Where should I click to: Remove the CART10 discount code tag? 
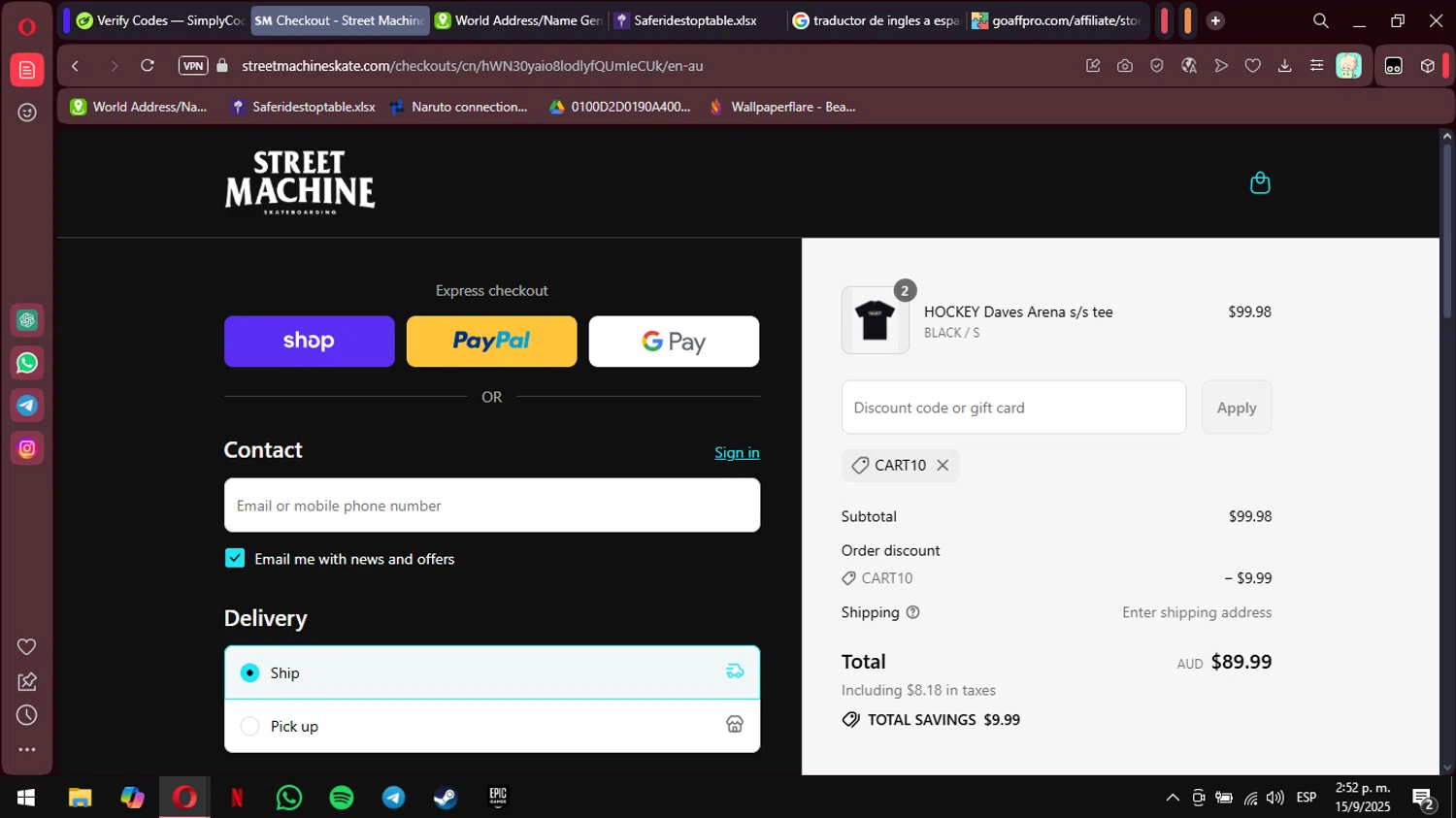point(943,466)
